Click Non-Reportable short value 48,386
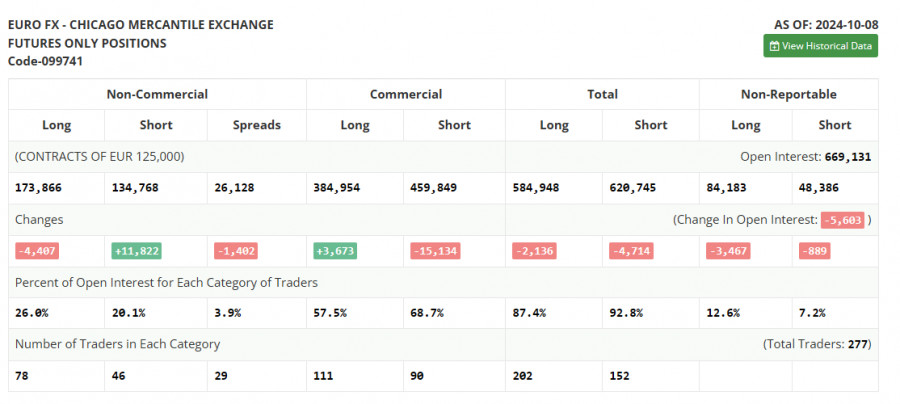Screen dimensions: 900x404 [x=819, y=188]
